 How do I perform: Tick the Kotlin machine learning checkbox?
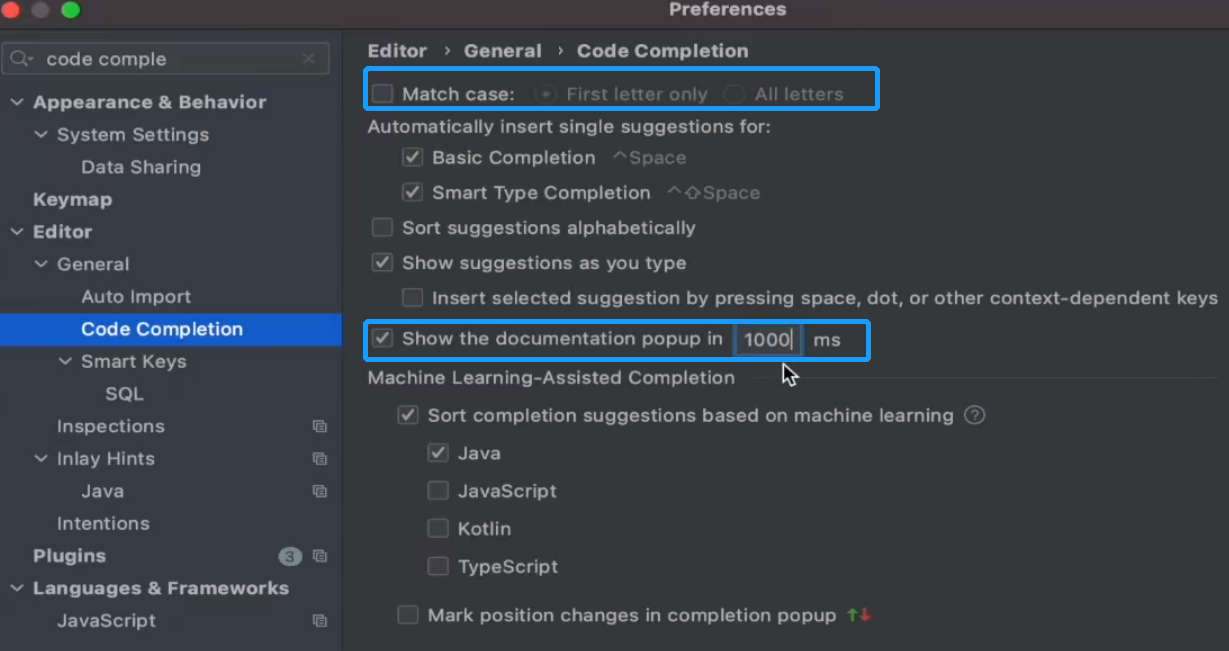pos(438,528)
